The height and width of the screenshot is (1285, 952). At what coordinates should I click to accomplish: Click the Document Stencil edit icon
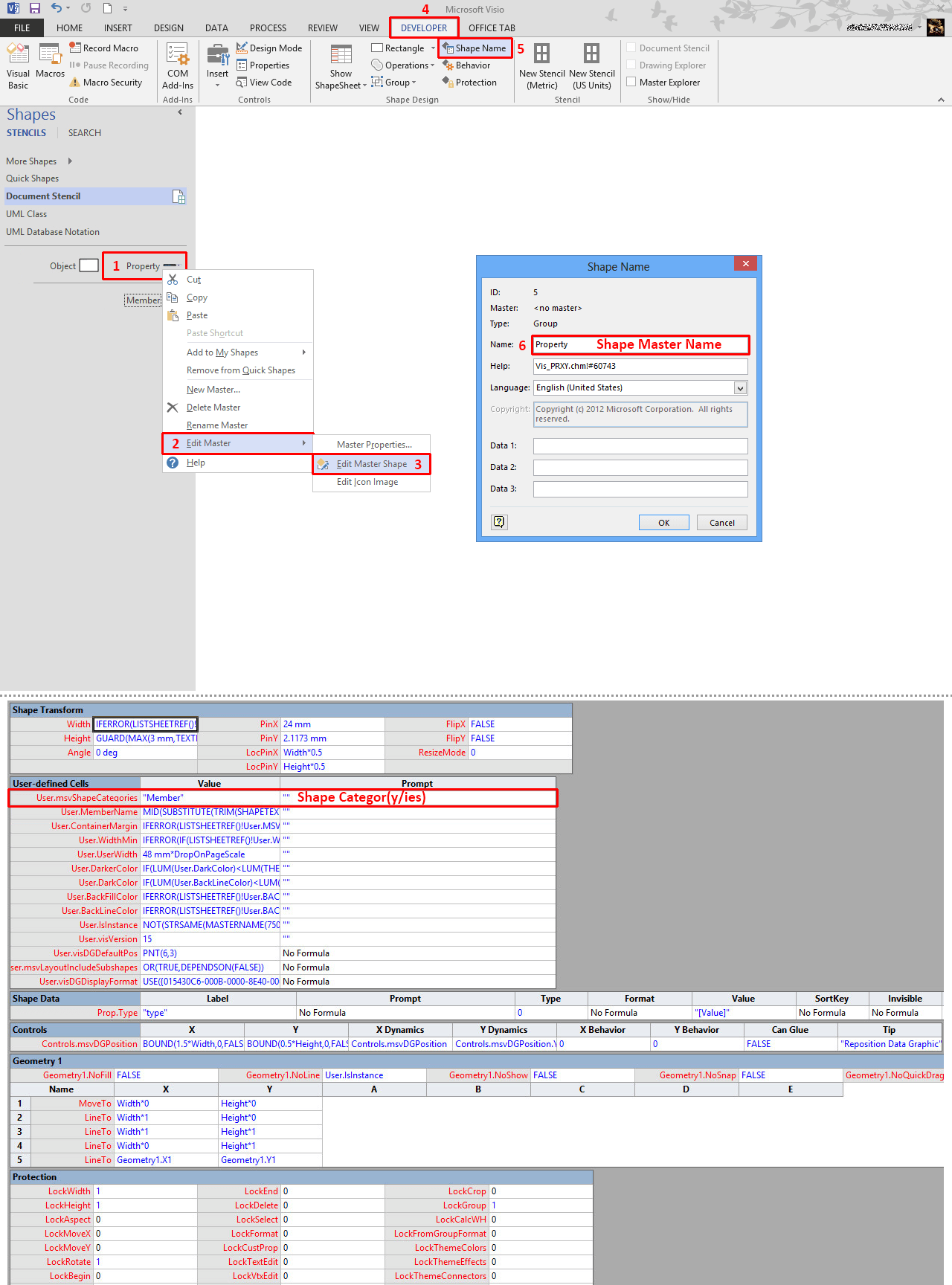178,196
